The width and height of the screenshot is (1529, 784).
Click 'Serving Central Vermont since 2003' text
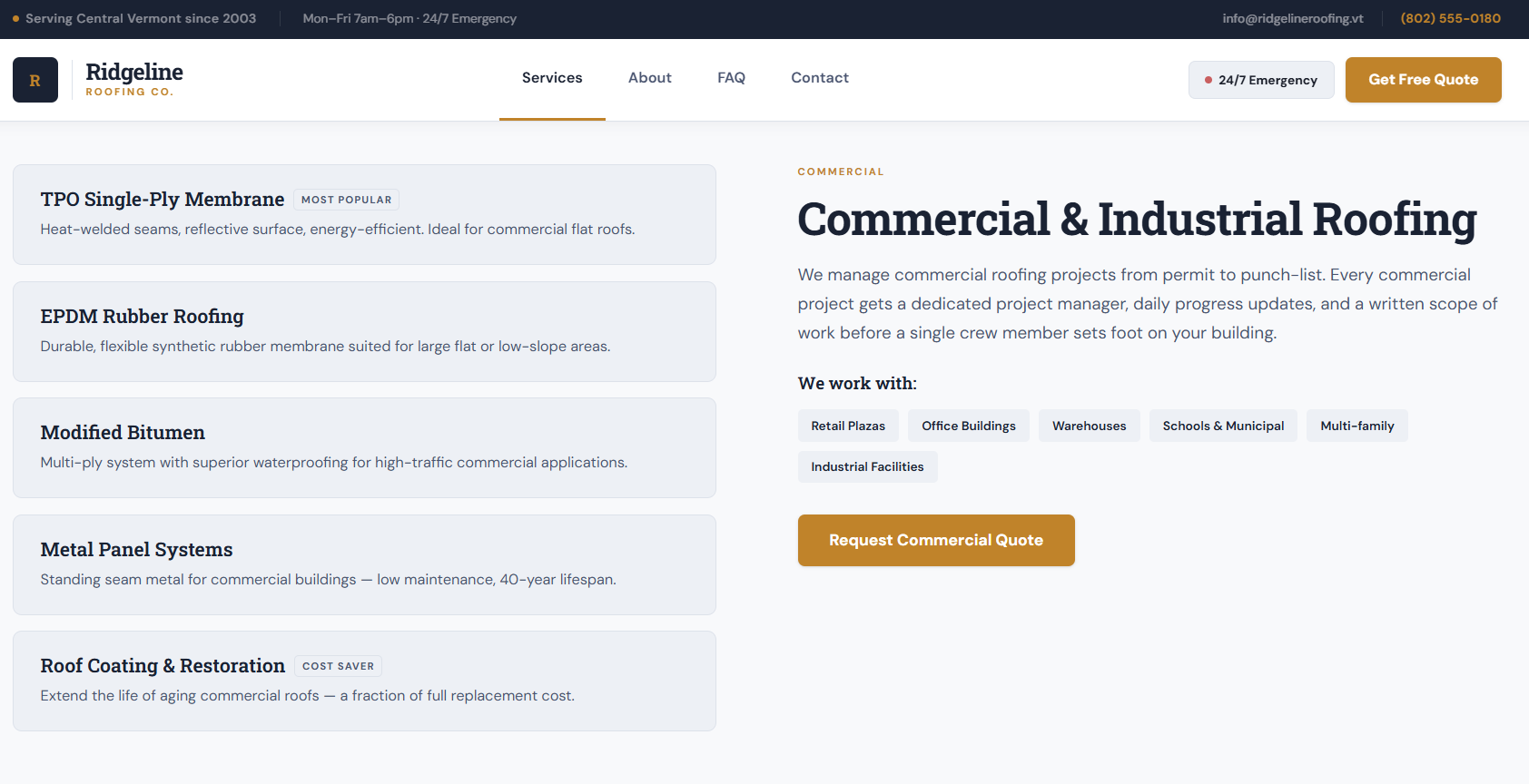[x=141, y=18]
